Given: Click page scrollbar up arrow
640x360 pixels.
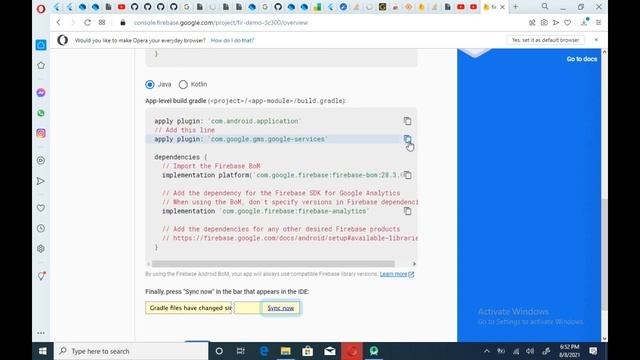Looking at the screenshot, I should pos(604,52).
